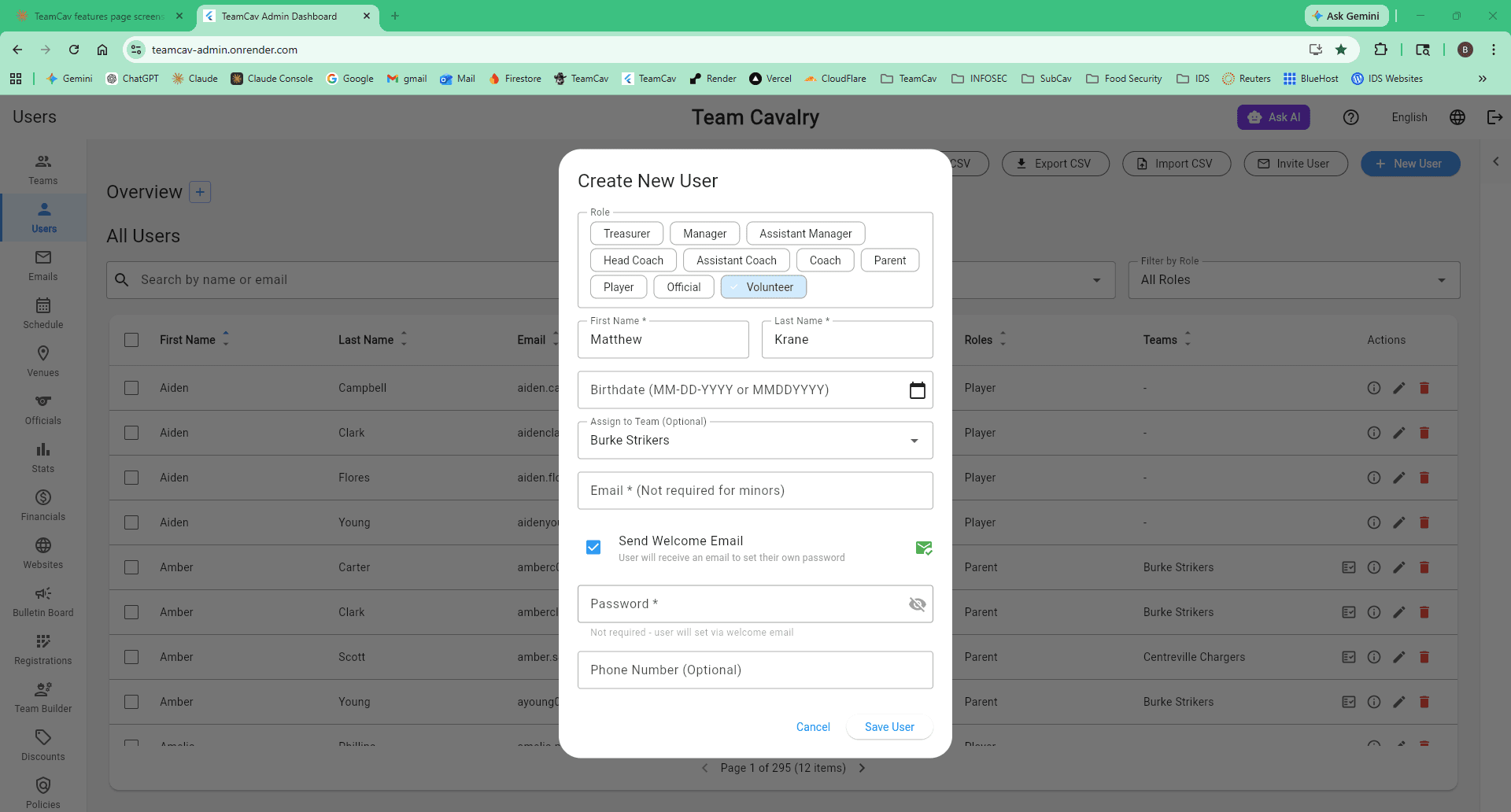The image size is (1511, 812).
Task: Open Team Builder in the sidebar
Action: click(43, 698)
